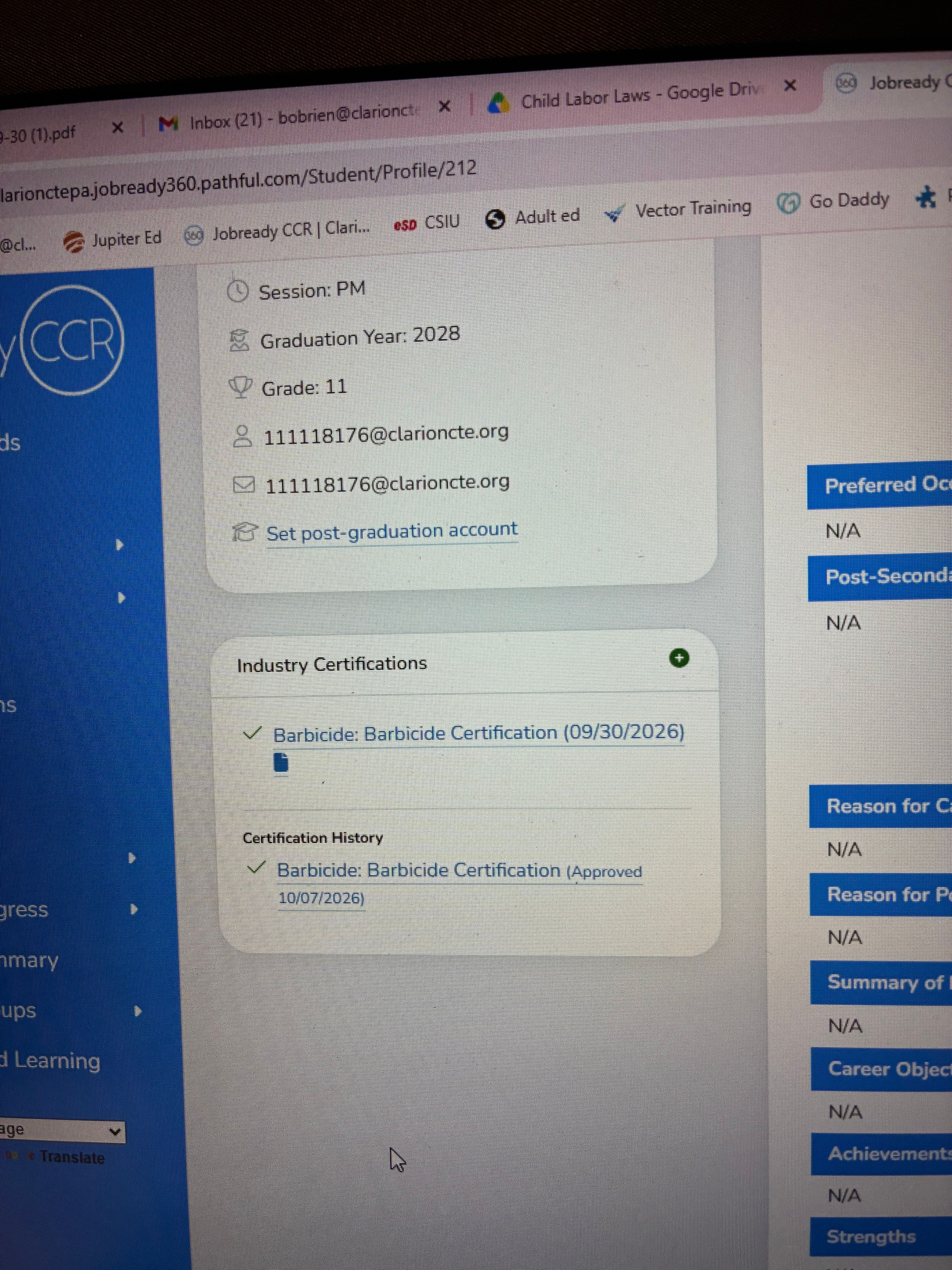Open the Vector Training bookmark
The width and height of the screenshot is (952, 1270).
(678, 210)
